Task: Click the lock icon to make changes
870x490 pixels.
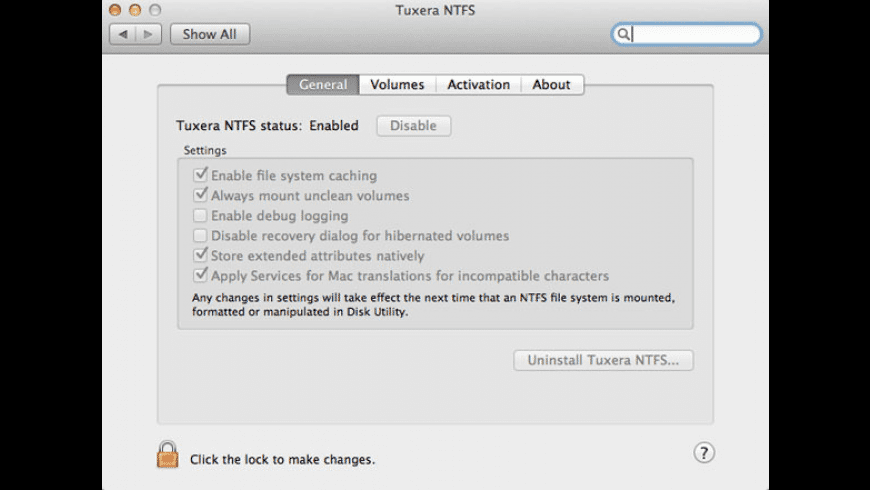Action: (168, 455)
